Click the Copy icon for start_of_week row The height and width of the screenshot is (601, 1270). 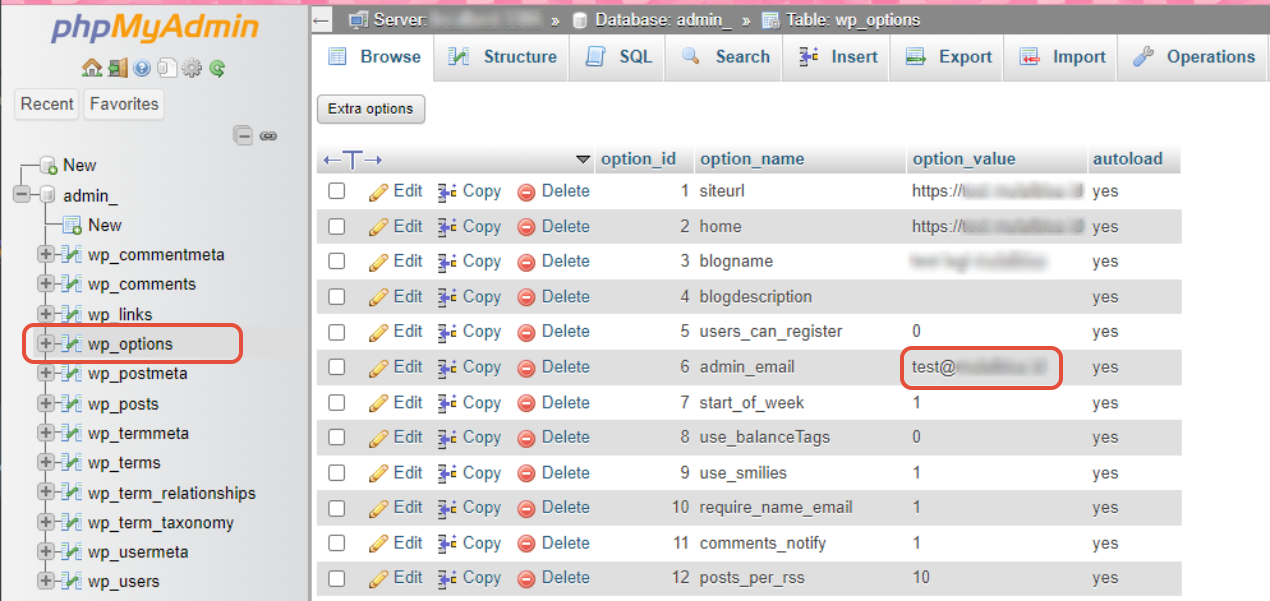tap(448, 402)
